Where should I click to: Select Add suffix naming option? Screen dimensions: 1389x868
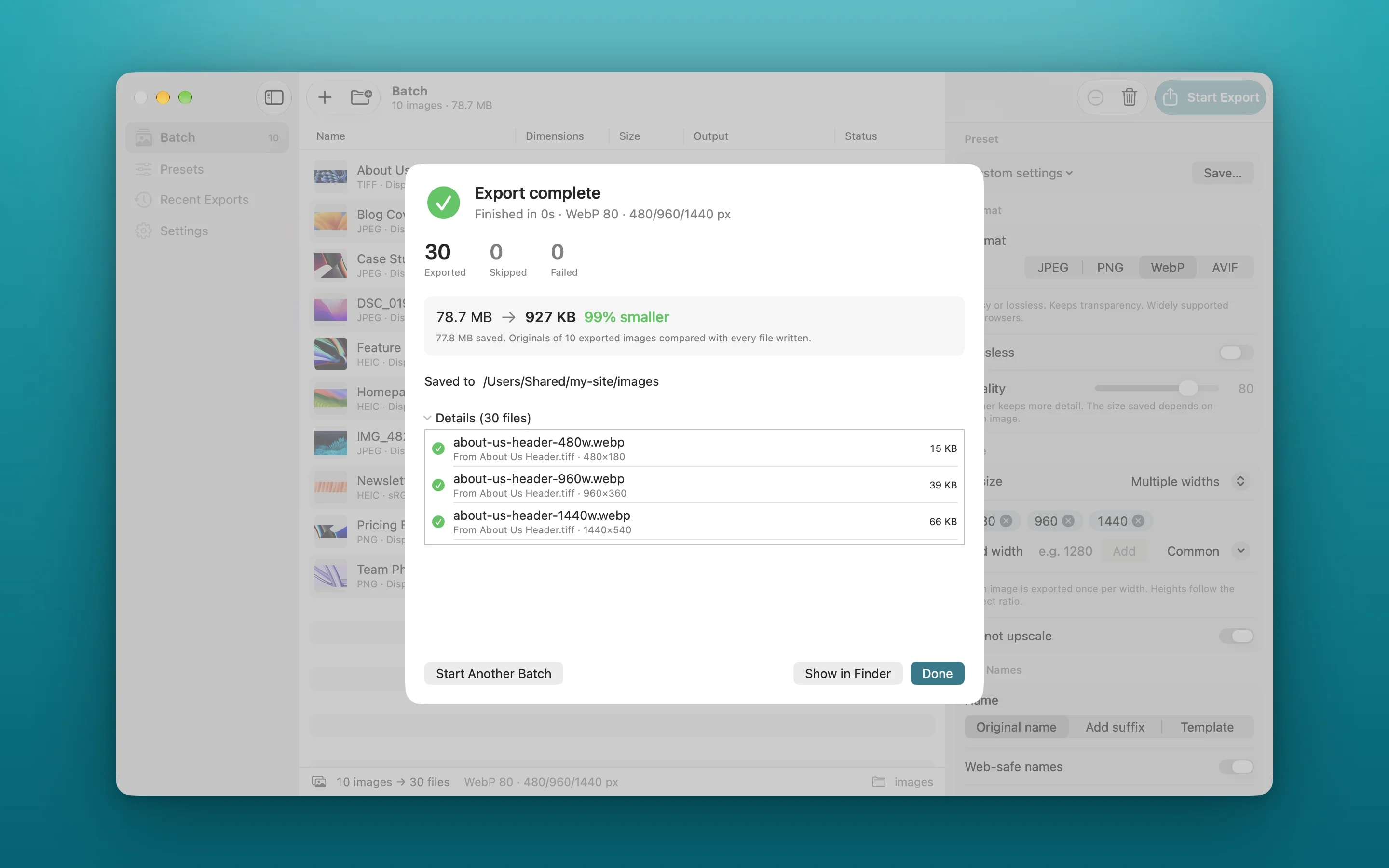pyautogui.click(x=1115, y=727)
